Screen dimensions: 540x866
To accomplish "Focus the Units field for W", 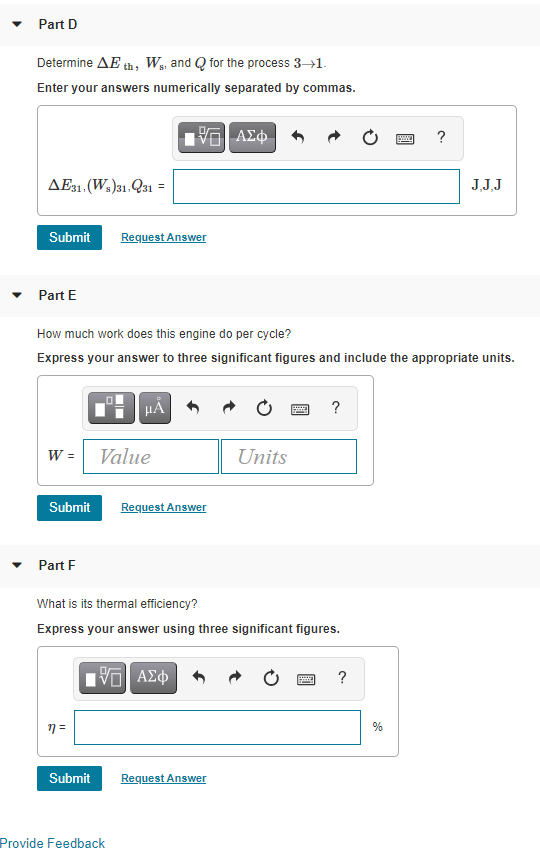I will pos(289,457).
